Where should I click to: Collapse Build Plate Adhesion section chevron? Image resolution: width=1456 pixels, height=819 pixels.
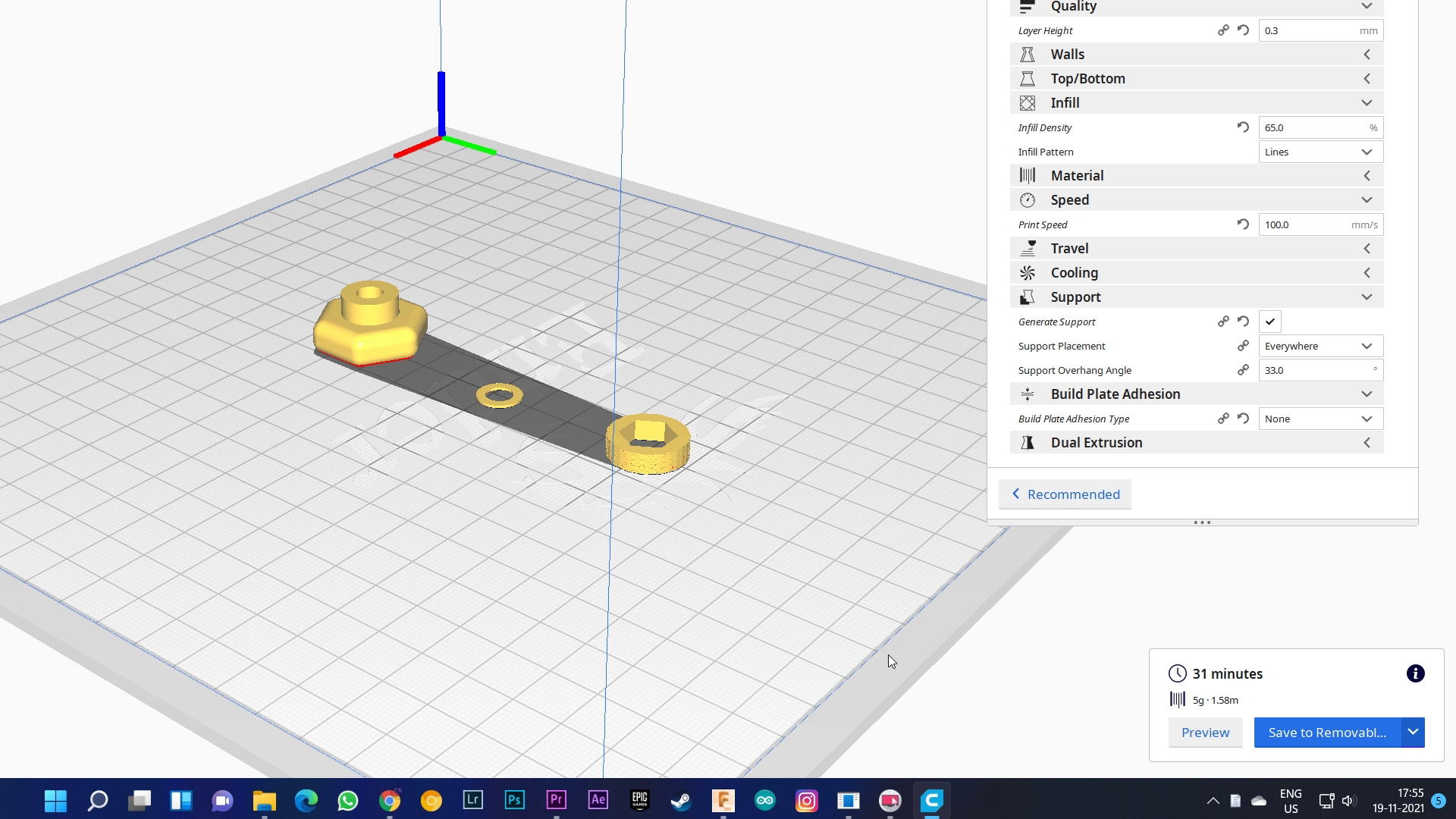(1367, 394)
